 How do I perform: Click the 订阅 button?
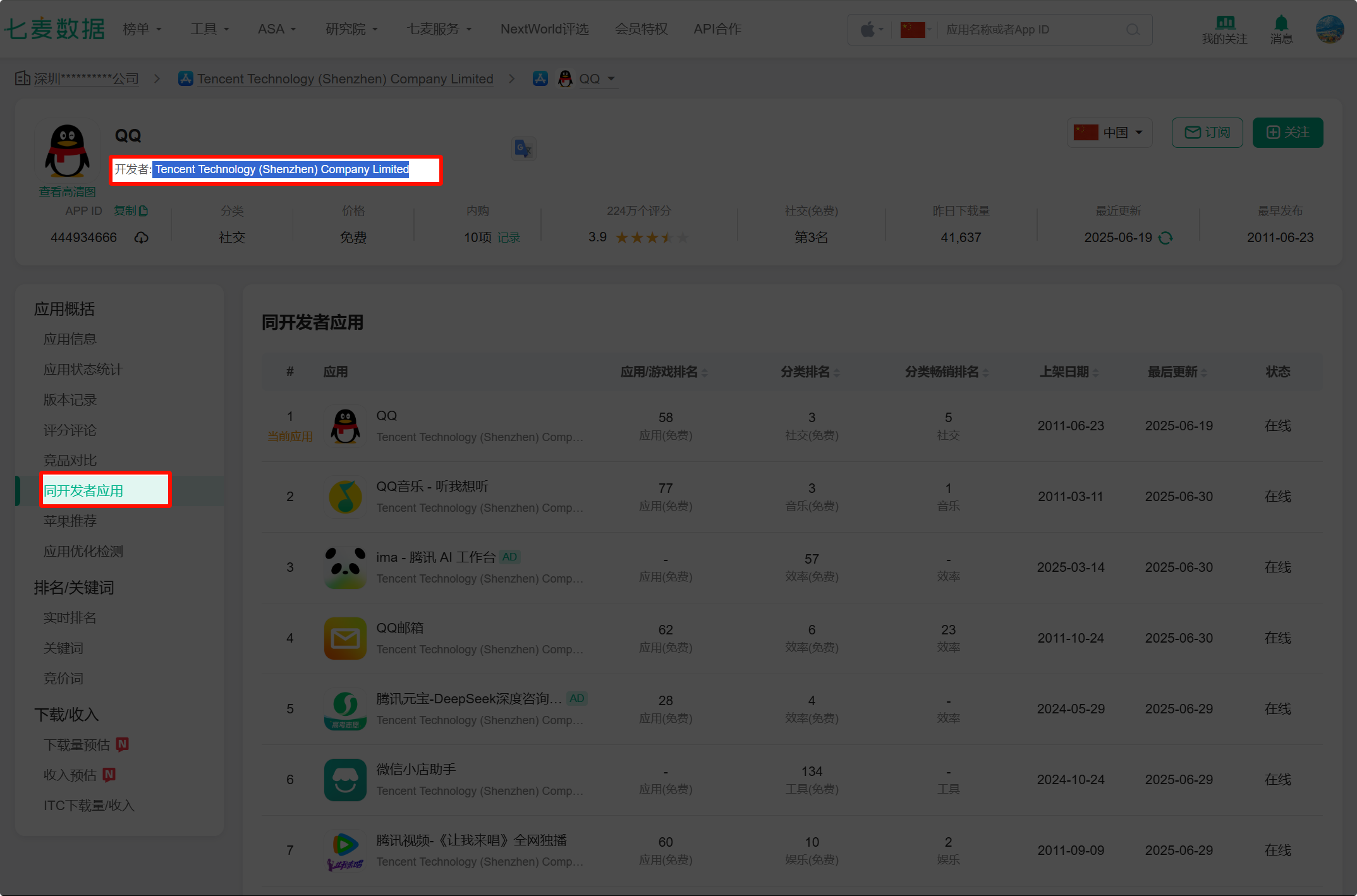click(1207, 133)
